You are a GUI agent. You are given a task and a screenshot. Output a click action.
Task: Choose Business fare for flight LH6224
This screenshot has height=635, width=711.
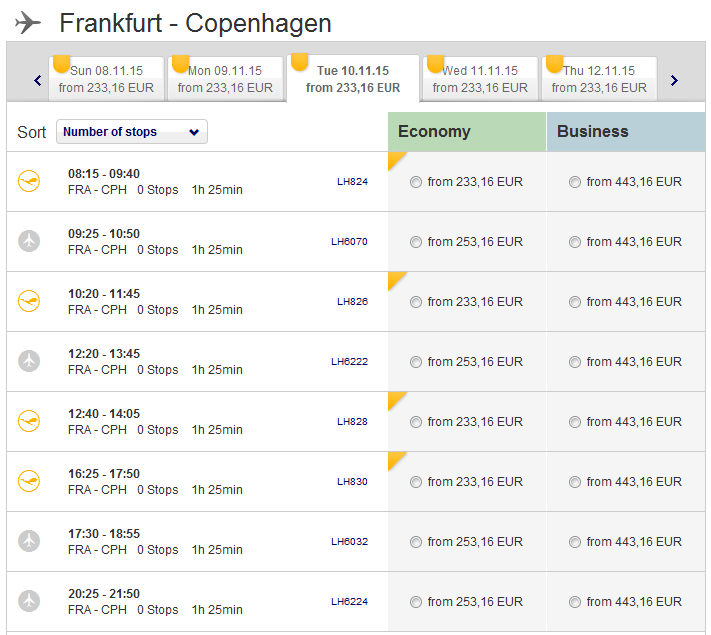(x=575, y=602)
